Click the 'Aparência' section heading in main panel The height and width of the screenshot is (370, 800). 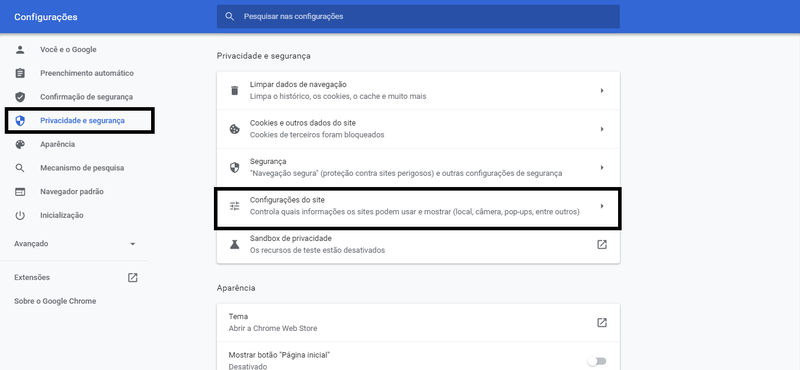pyautogui.click(x=236, y=288)
